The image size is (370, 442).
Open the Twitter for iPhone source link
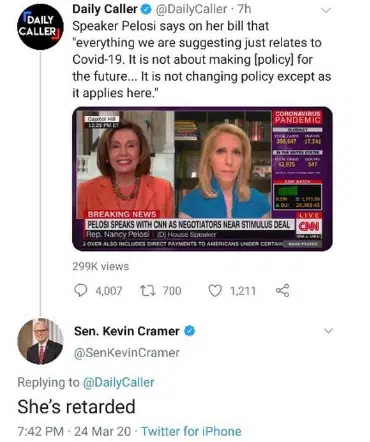[191, 431]
